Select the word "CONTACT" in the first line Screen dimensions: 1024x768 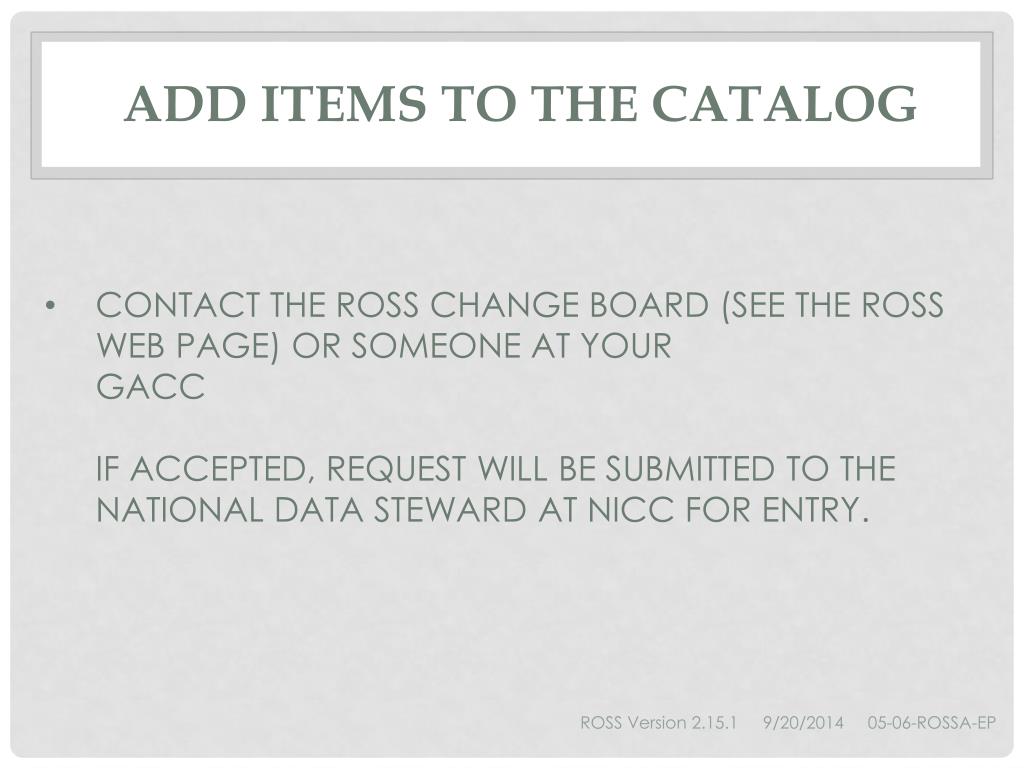[x=178, y=305]
